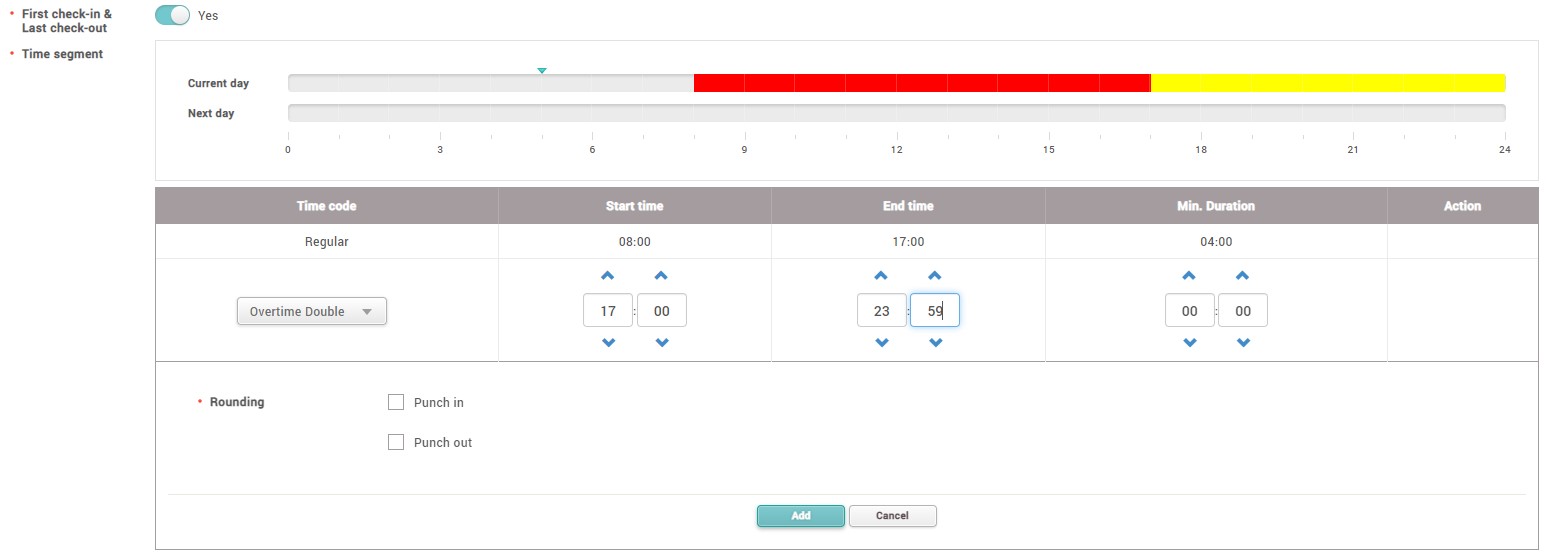The height and width of the screenshot is (556, 1546).
Task: Enable Punch in rounding checkbox
Action: (396, 403)
